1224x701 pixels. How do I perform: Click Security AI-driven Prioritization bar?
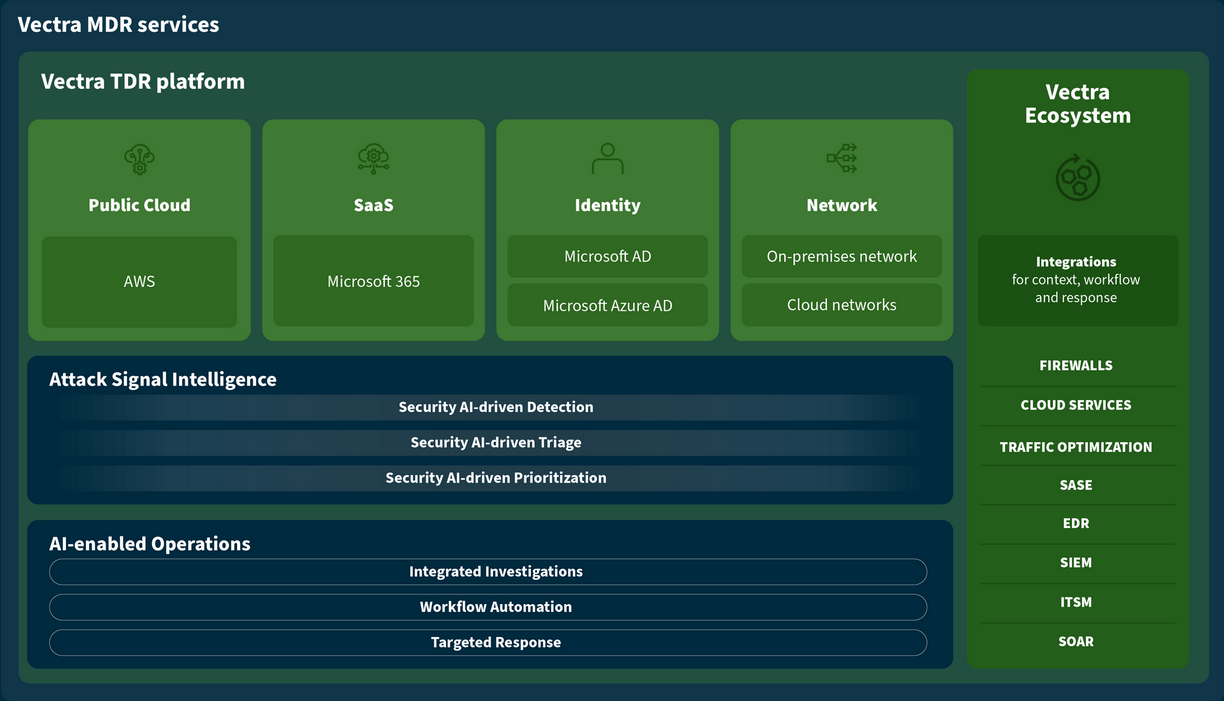tap(490, 478)
